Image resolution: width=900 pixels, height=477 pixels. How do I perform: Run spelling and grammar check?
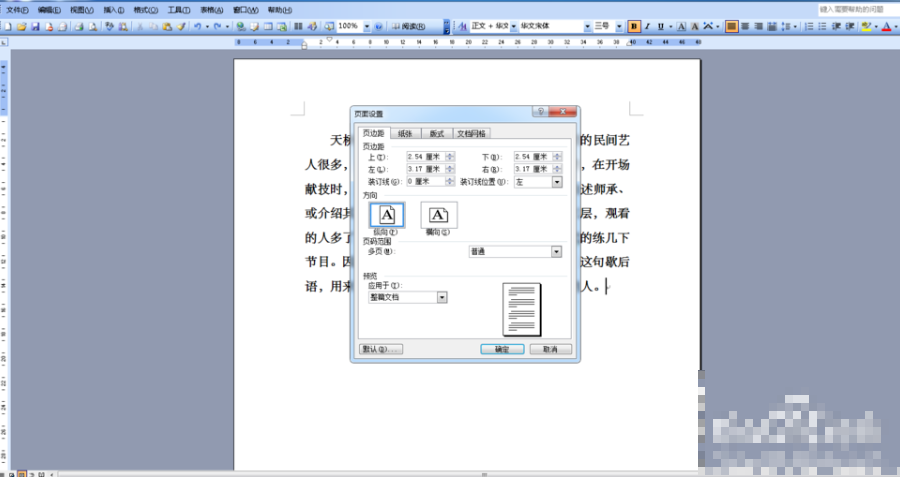[x=109, y=26]
